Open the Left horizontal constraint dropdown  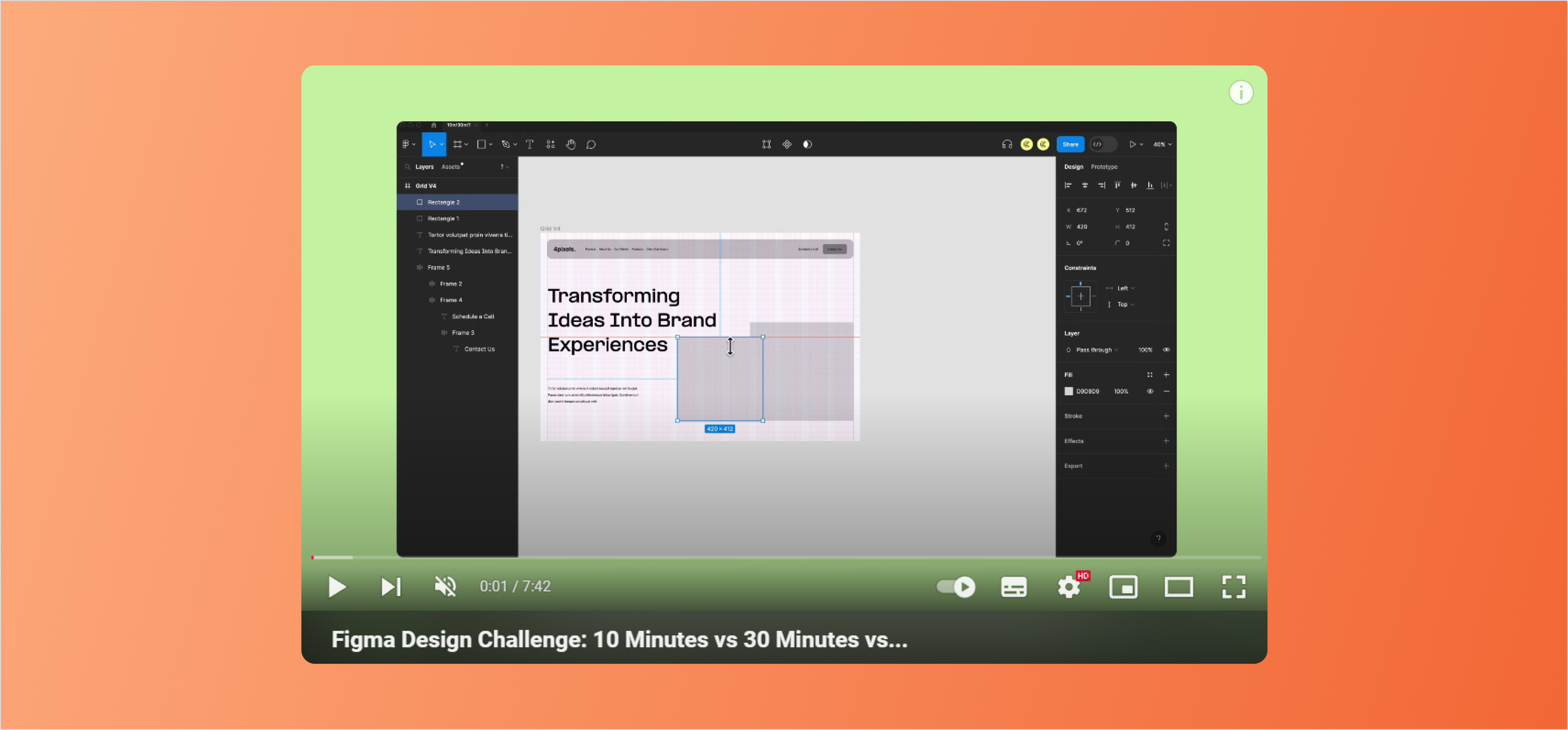(1125, 288)
